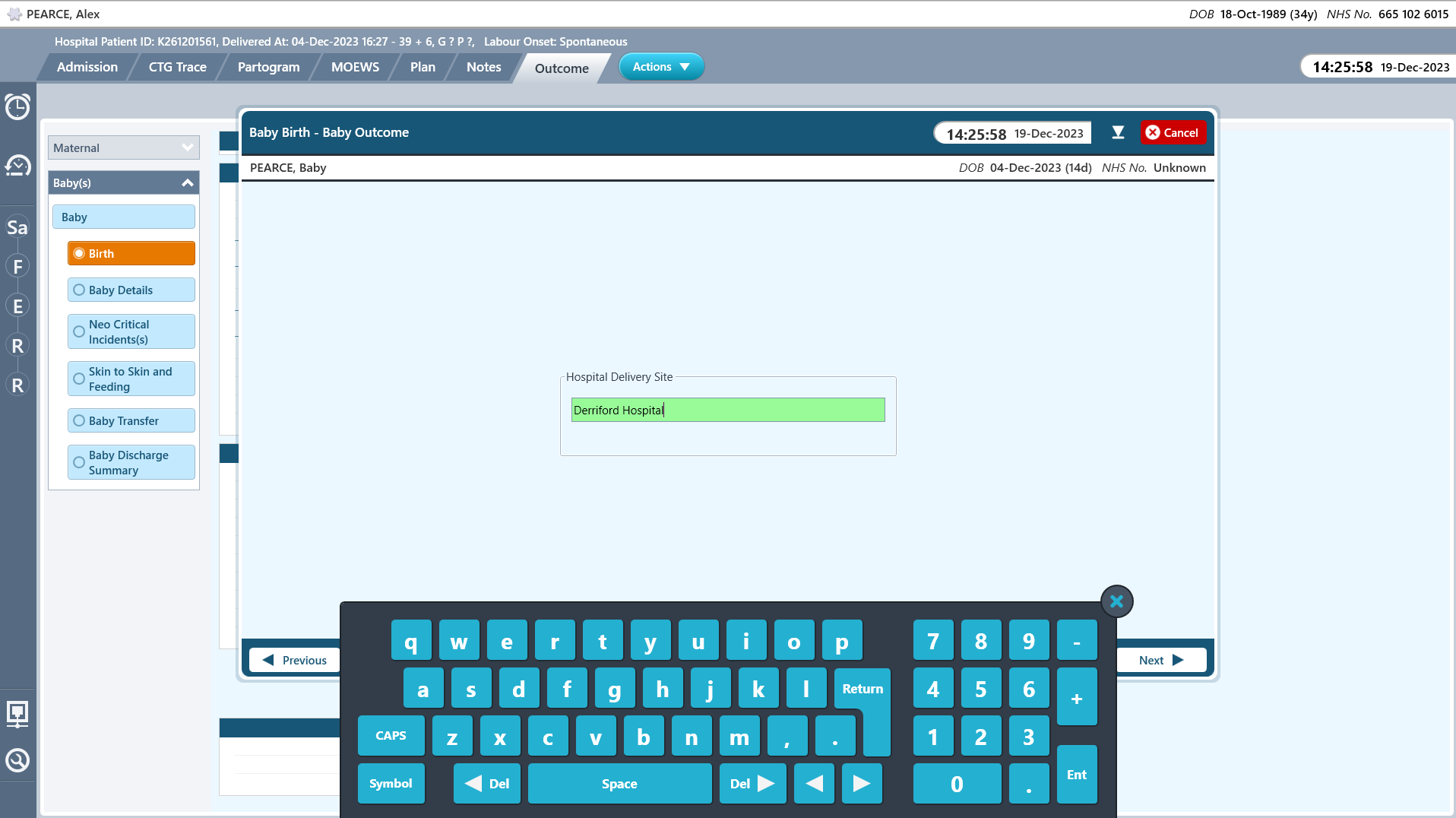Viewport: 1456px width, 818px height.
Task: Tap the left Del backspace key
Action: pyautogui.click(x=487, y=783)
